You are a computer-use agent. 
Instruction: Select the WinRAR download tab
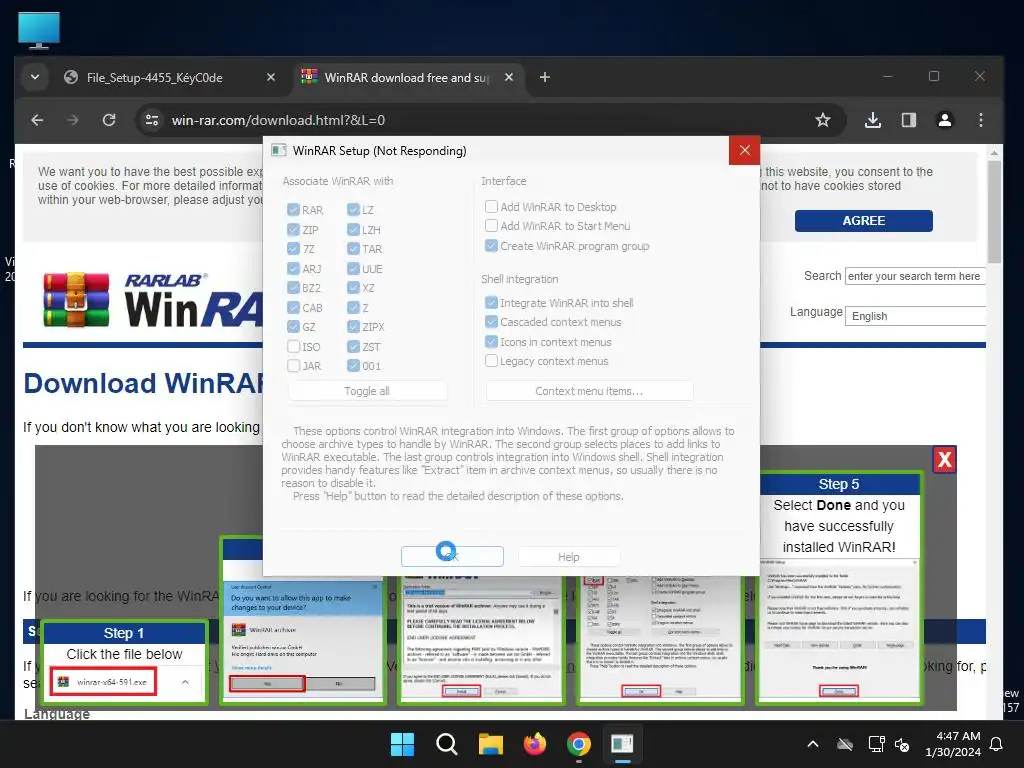408,77
